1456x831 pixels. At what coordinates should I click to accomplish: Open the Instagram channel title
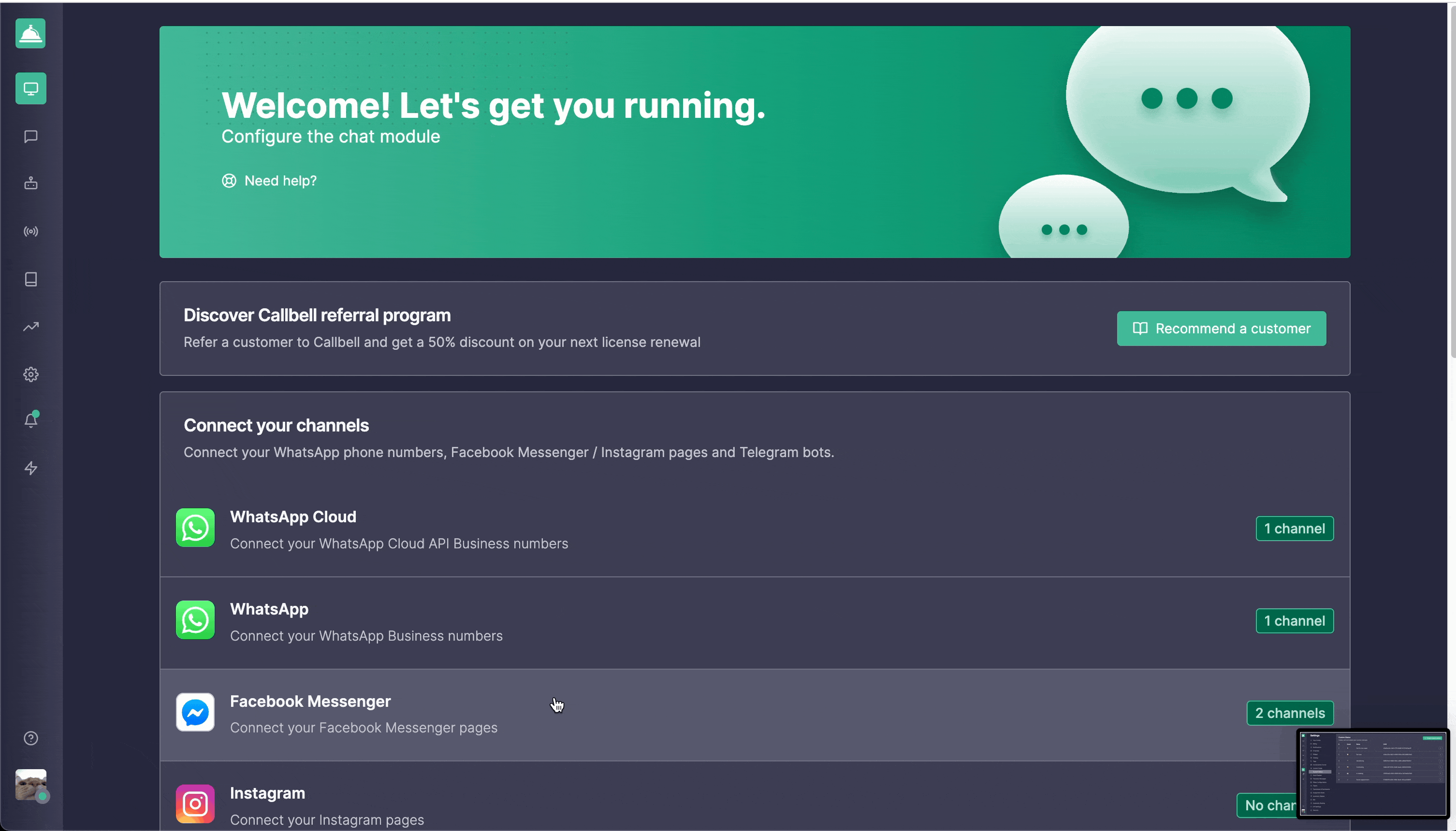[x=267, y=793]
